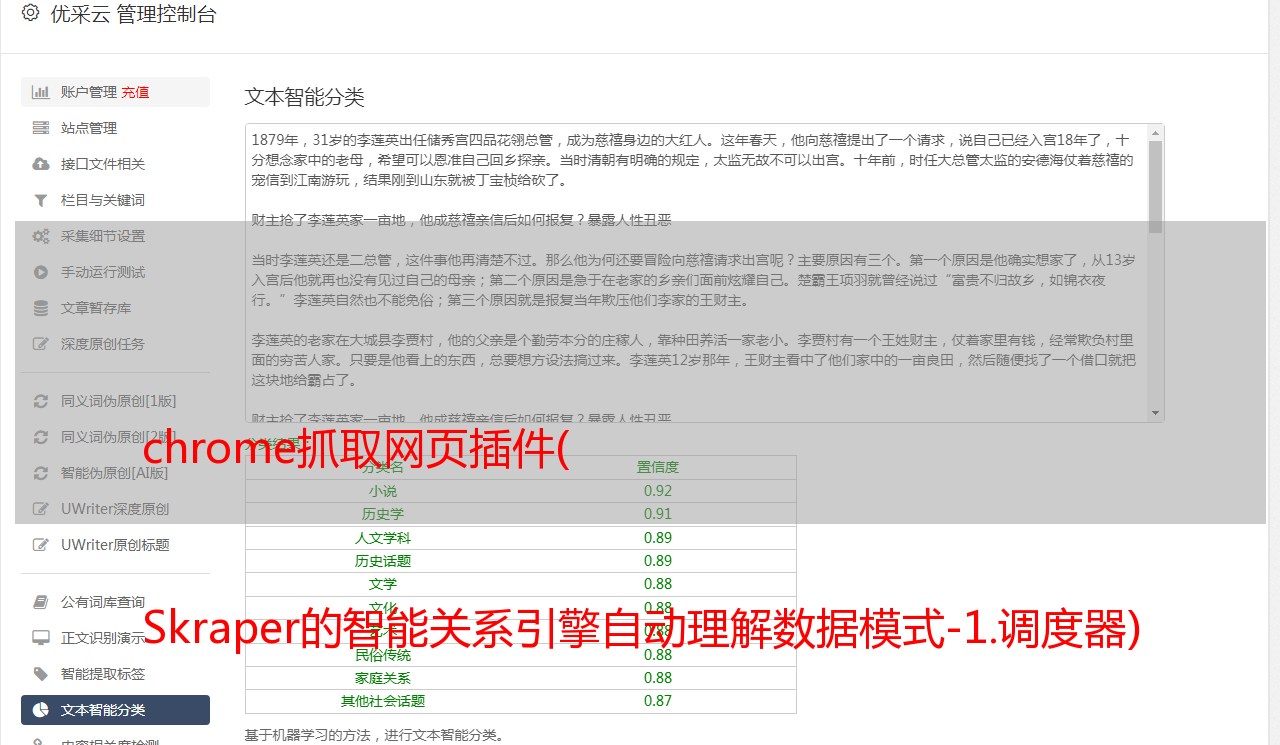
Task: Click the play circle icon for 手动运行测试
Action: (x=41, y=272)
